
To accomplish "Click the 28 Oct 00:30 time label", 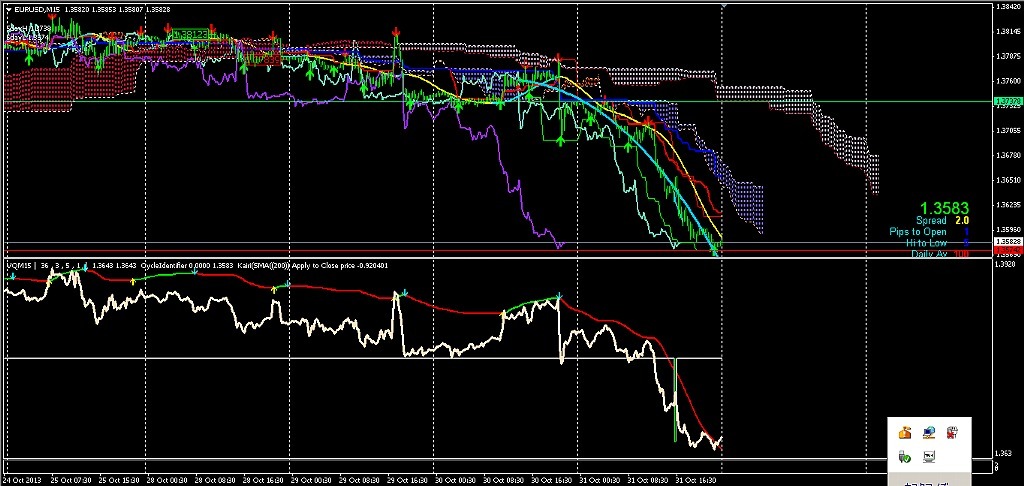I will pos(167,480).
